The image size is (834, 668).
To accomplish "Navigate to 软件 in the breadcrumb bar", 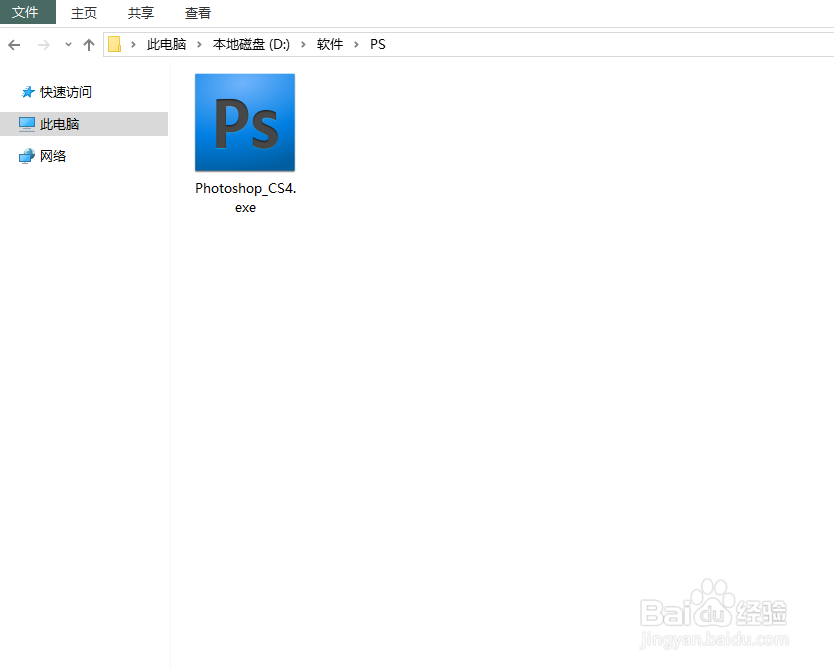I will tap(330, 44).
